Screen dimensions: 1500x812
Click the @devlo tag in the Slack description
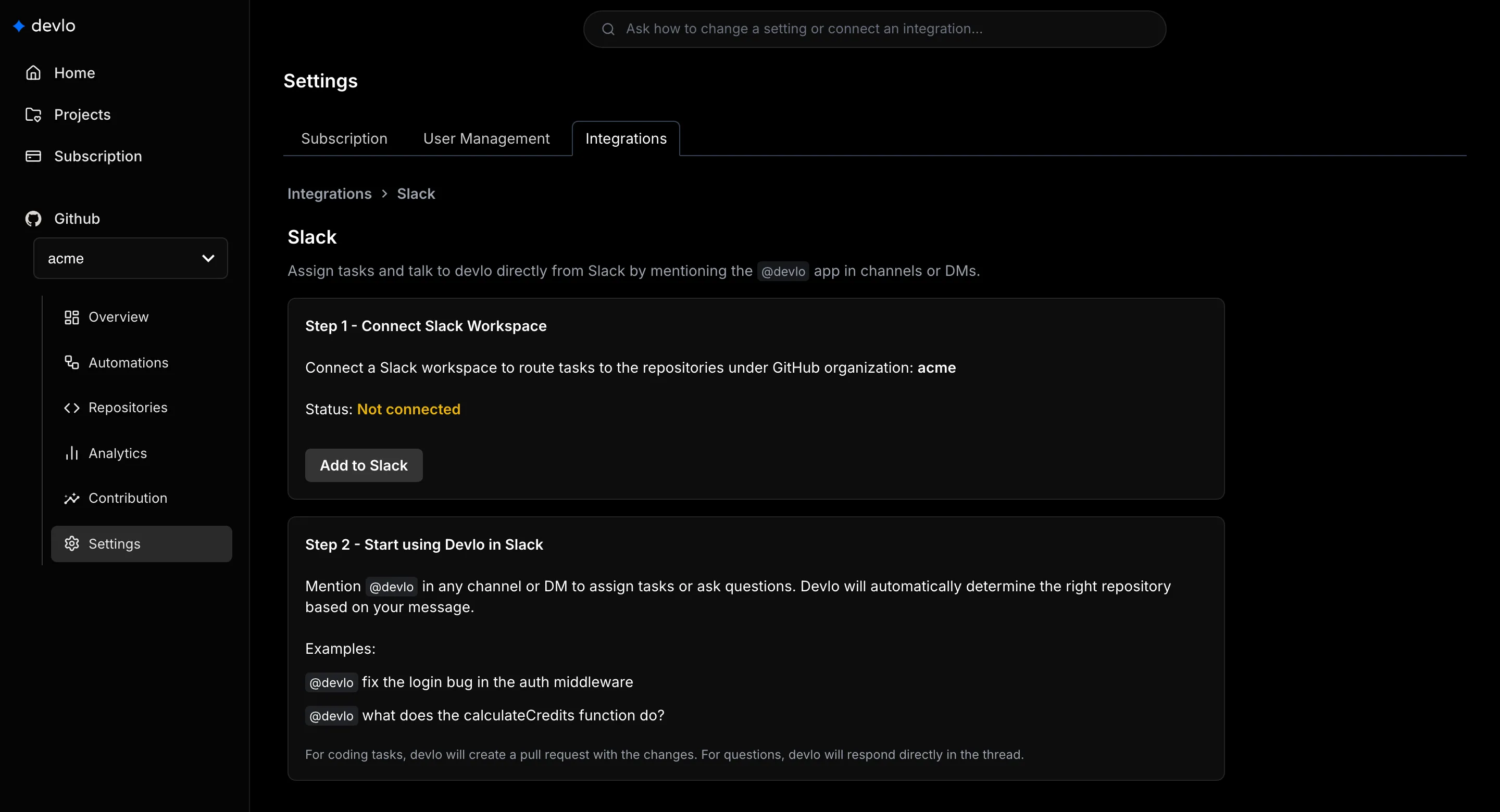(783, 271)
